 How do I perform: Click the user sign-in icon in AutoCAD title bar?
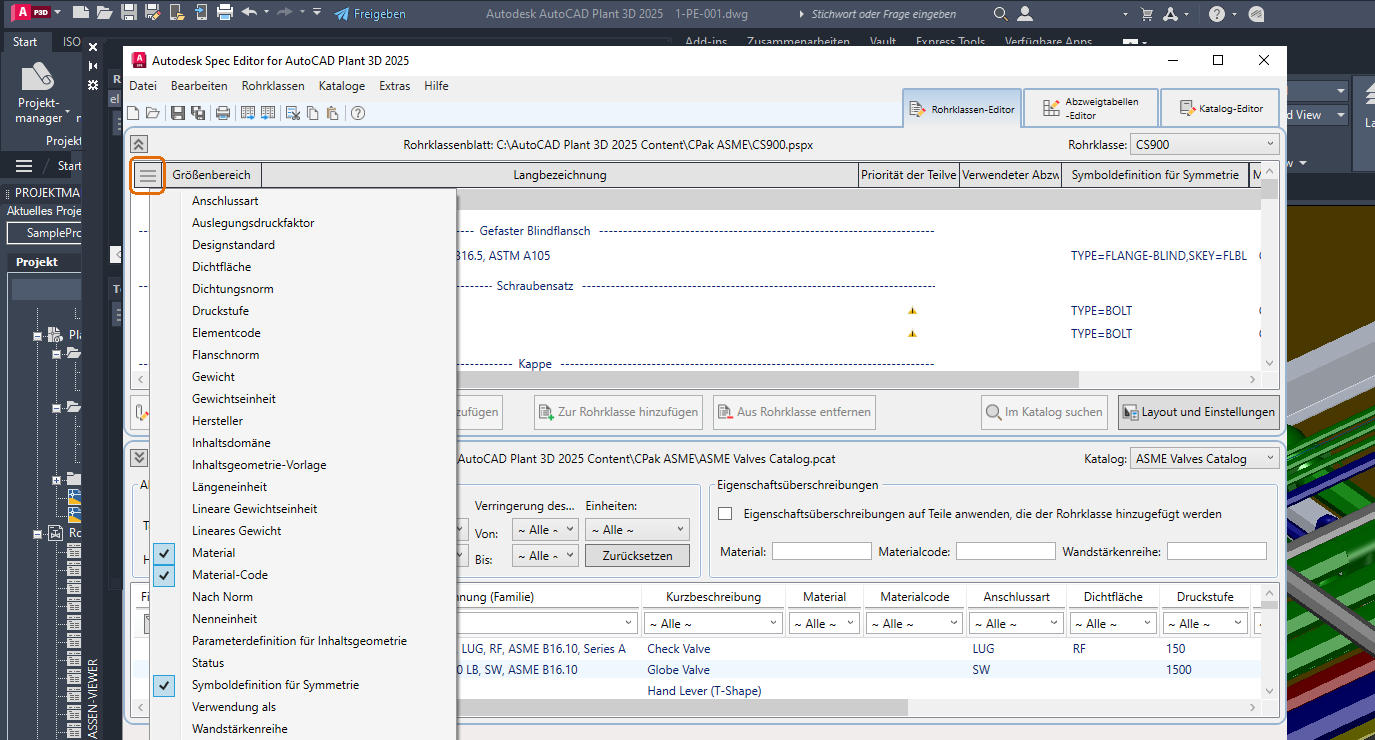click(x=1025, y=14)
